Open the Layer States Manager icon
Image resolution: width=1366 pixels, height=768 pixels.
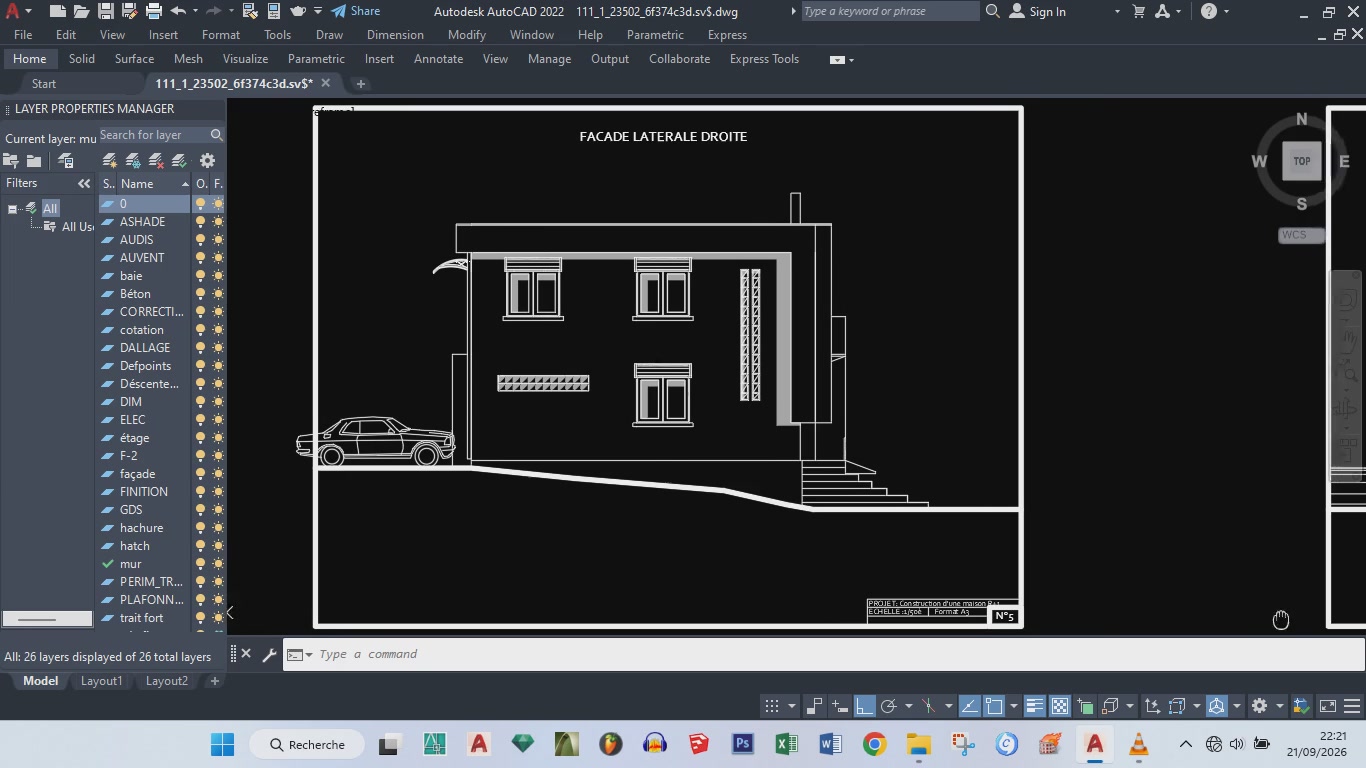(x=66, y=160)
